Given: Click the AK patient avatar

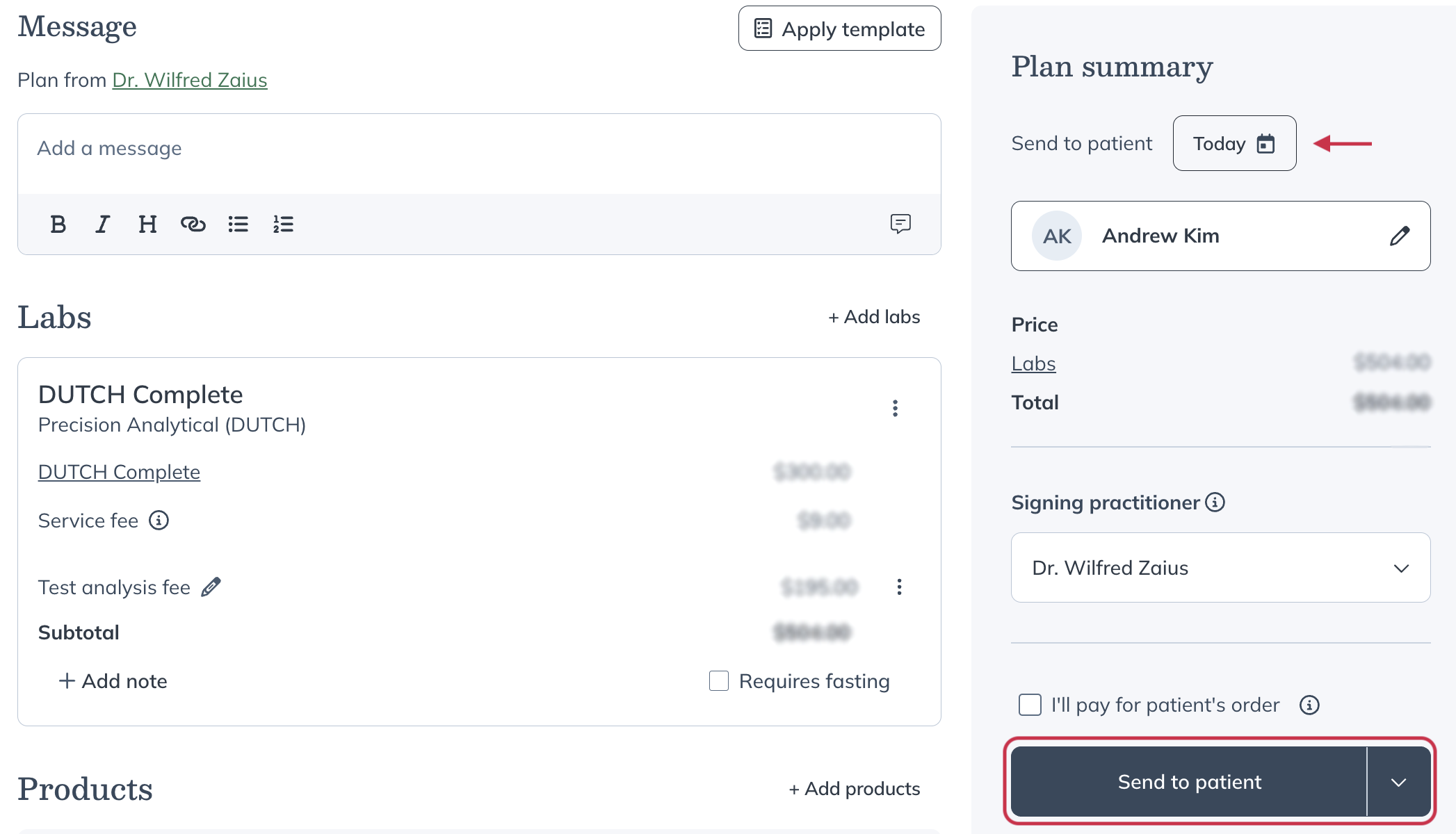Looking at the screenshot, I should [x=1057, y=236].
